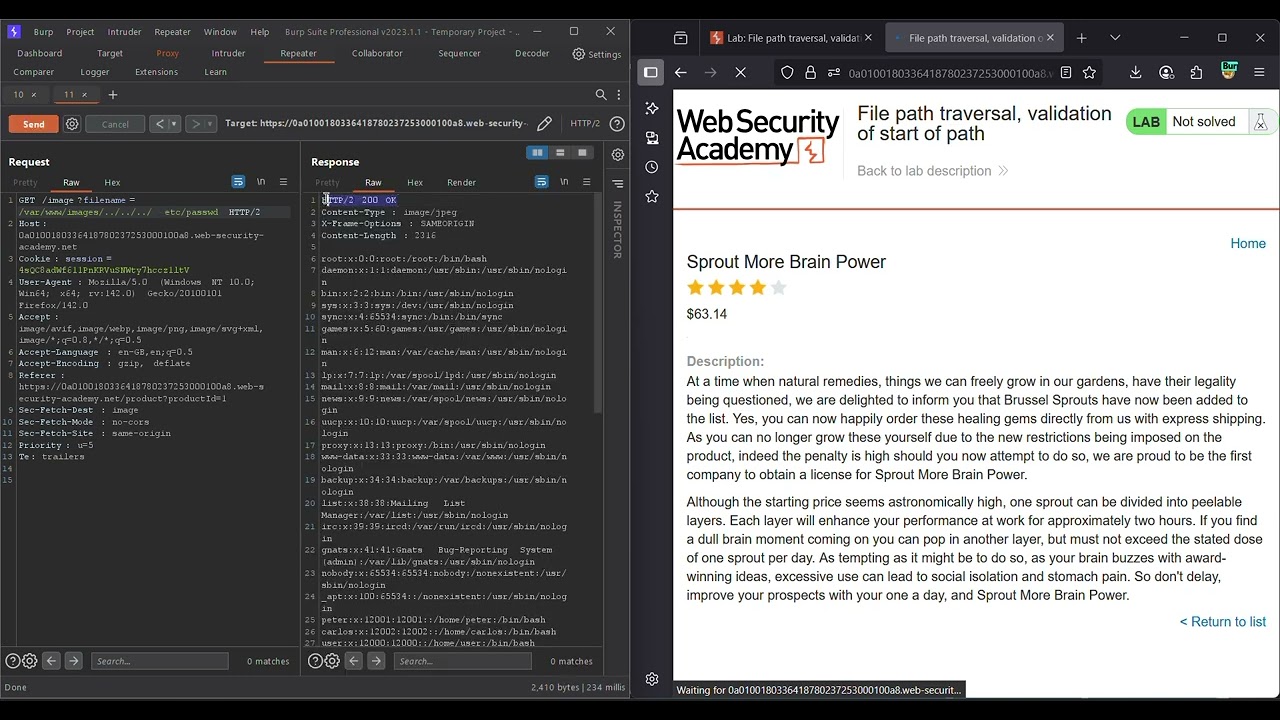Open the Burp menu
The width and height of the screenshot is (1280, 720).
pos(43,32)
